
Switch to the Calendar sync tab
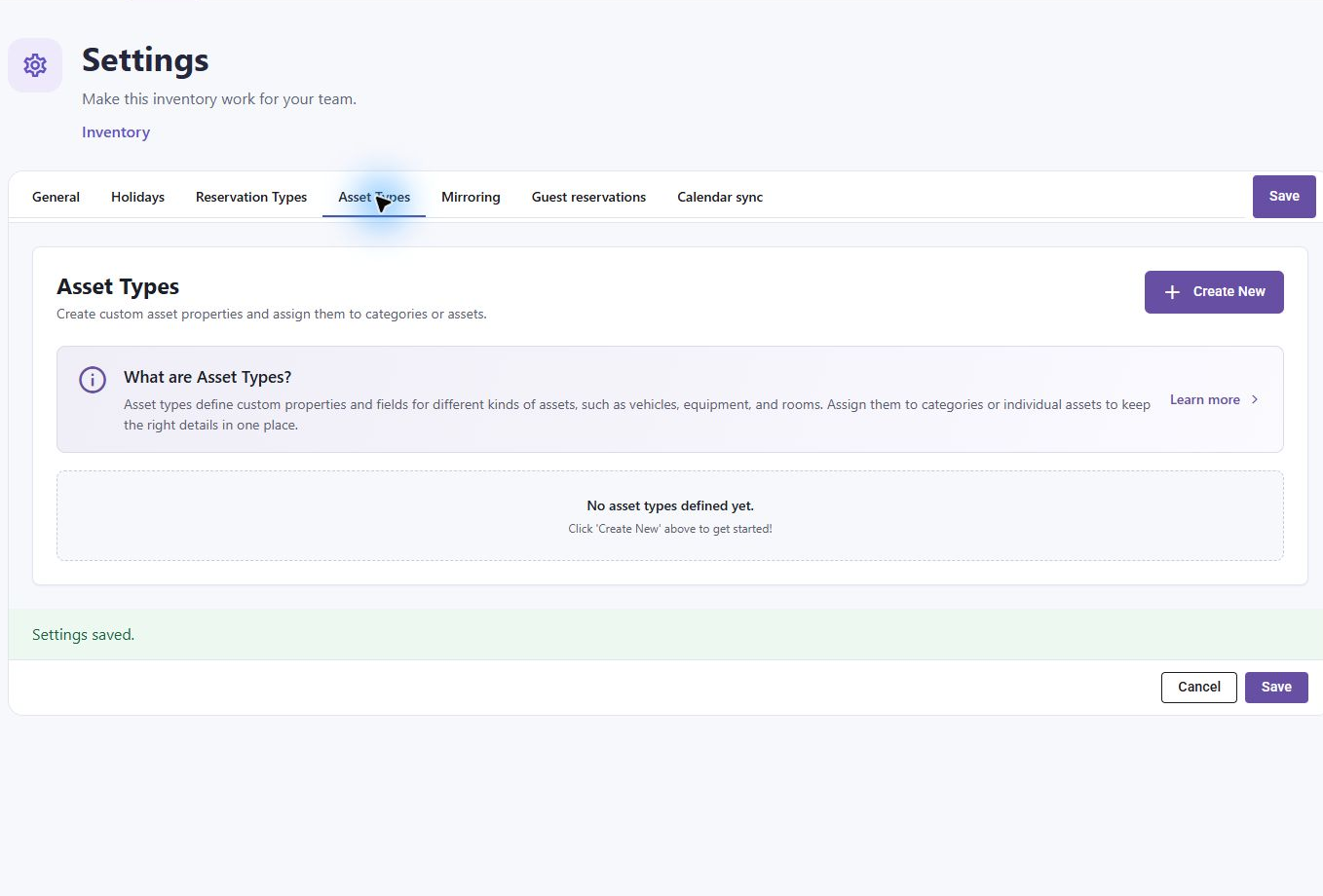(720, 197)
